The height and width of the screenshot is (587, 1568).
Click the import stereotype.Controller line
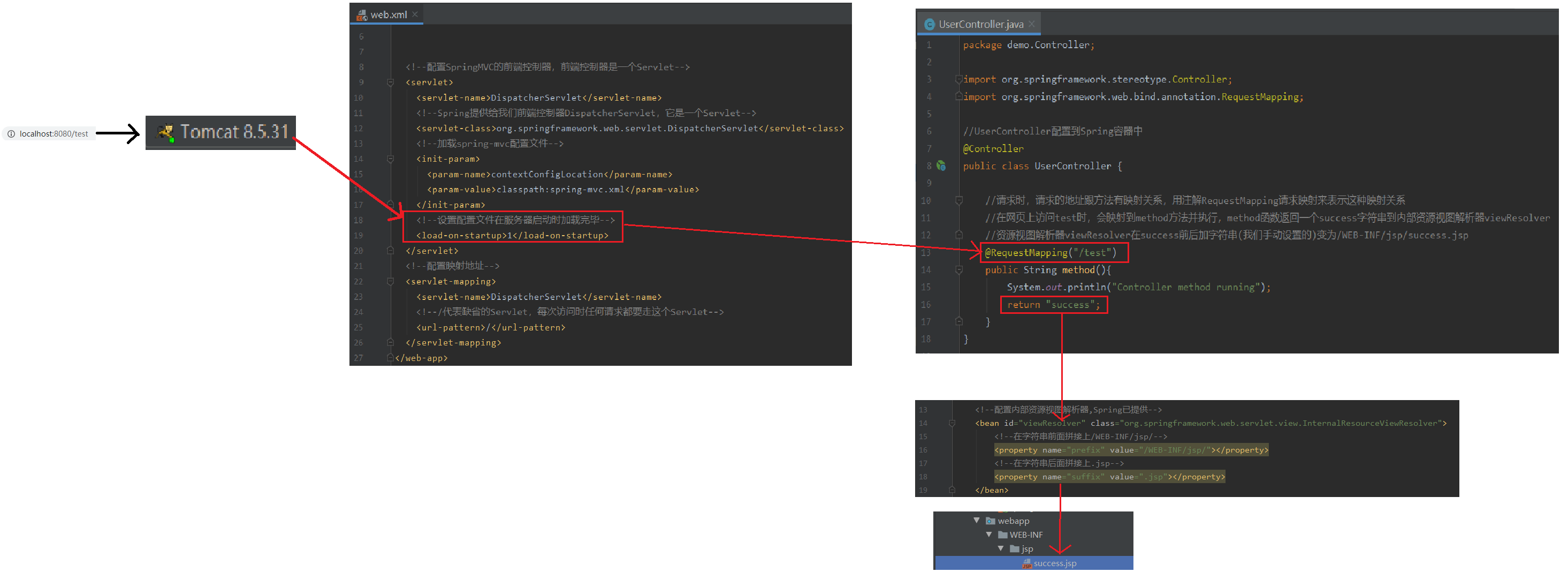(x=1097, y=80)
